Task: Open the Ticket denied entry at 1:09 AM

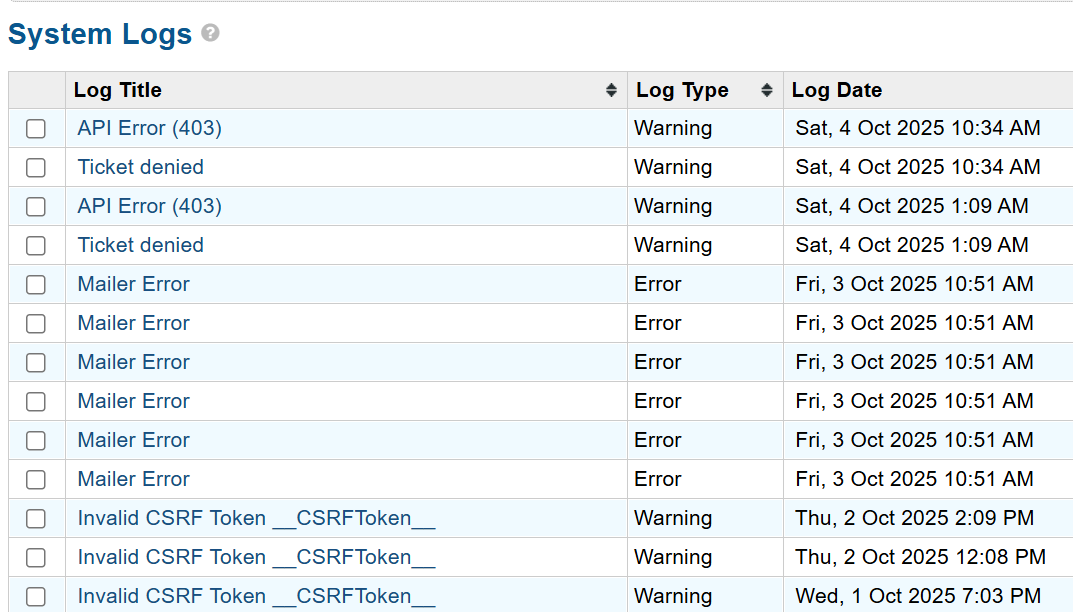Action: pos(141,245)
